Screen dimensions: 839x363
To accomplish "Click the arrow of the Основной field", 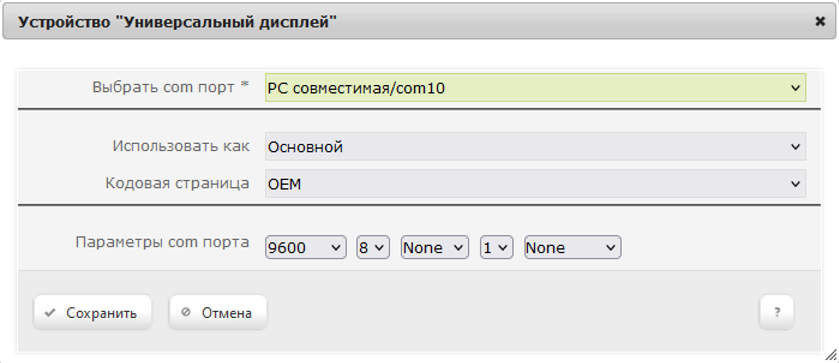I will 795,146.
